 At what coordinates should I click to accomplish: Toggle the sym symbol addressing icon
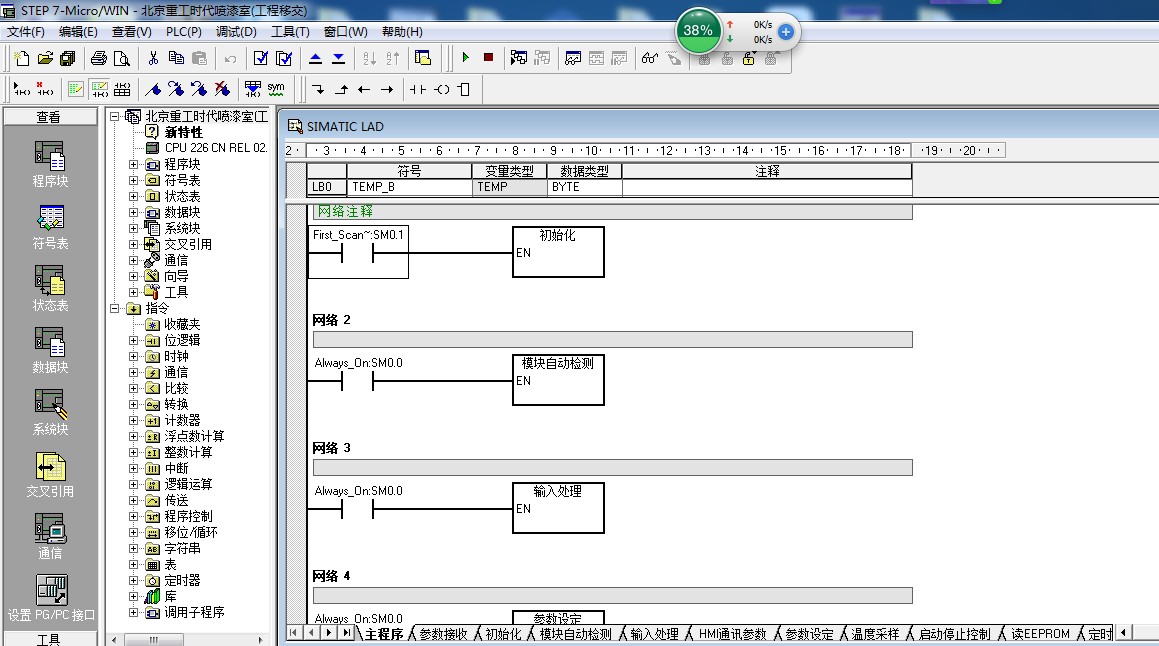276,89
